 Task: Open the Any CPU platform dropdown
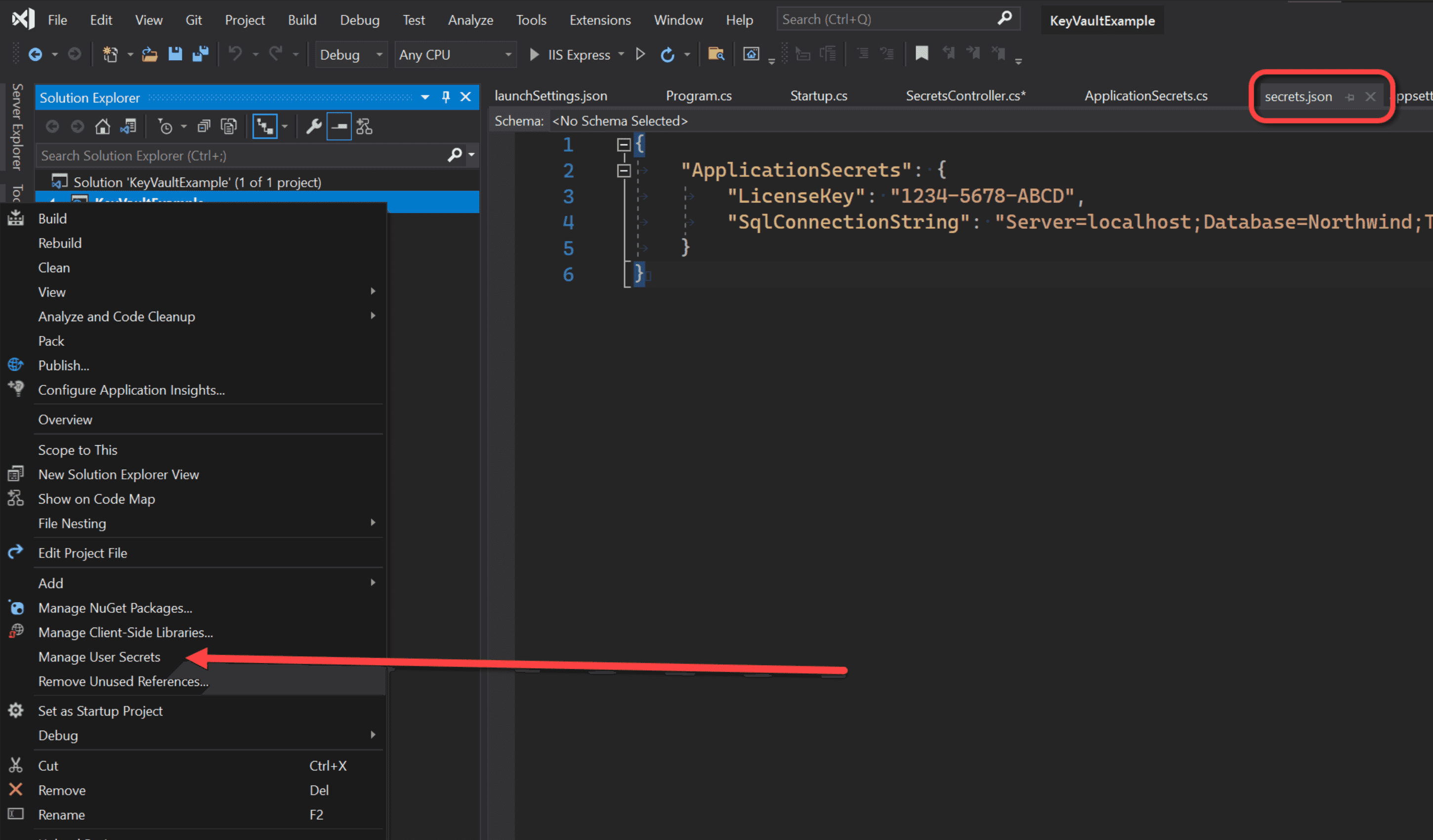coord(455,54)
